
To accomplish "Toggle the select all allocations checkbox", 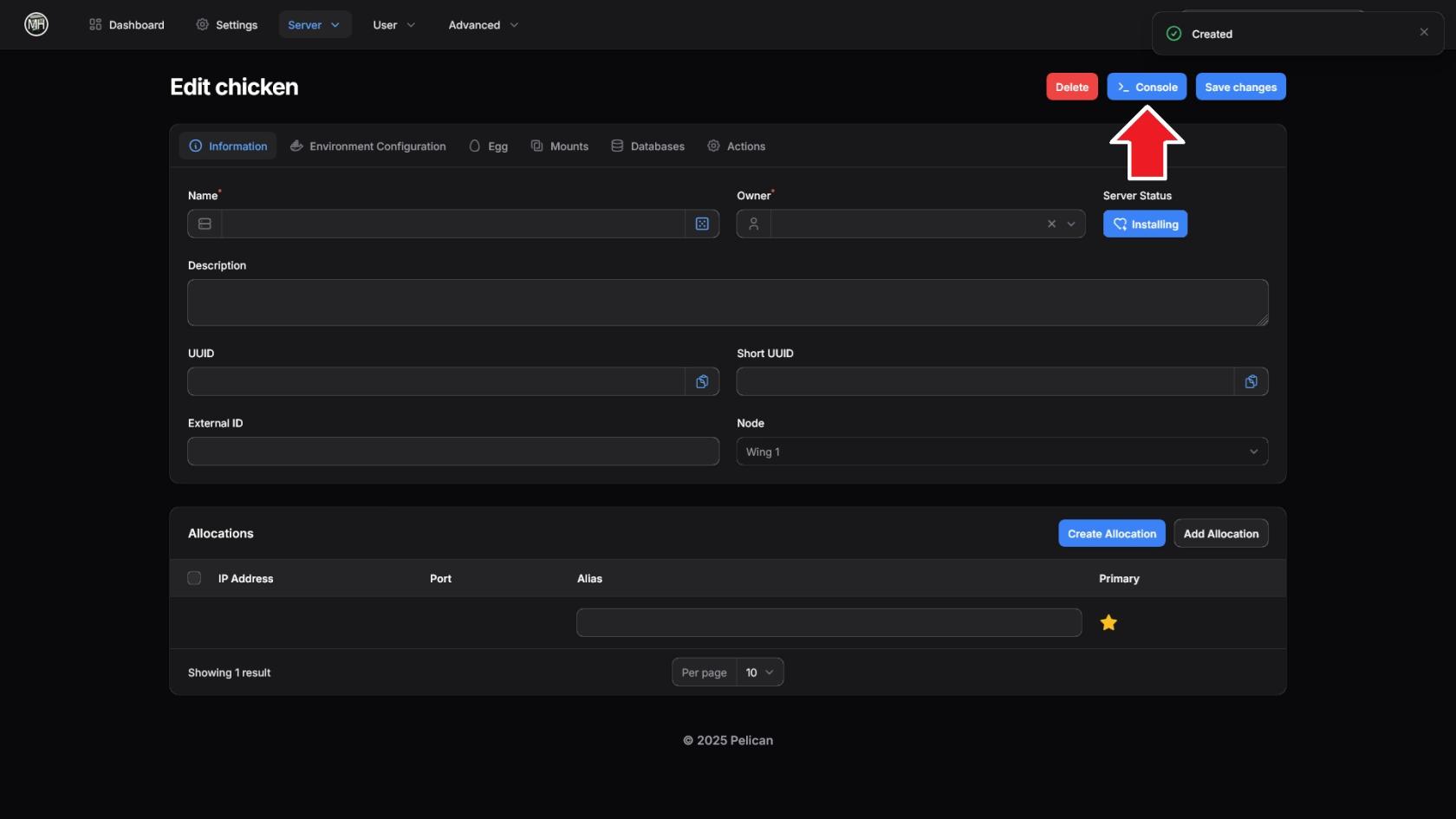I will tap(194, 578).
